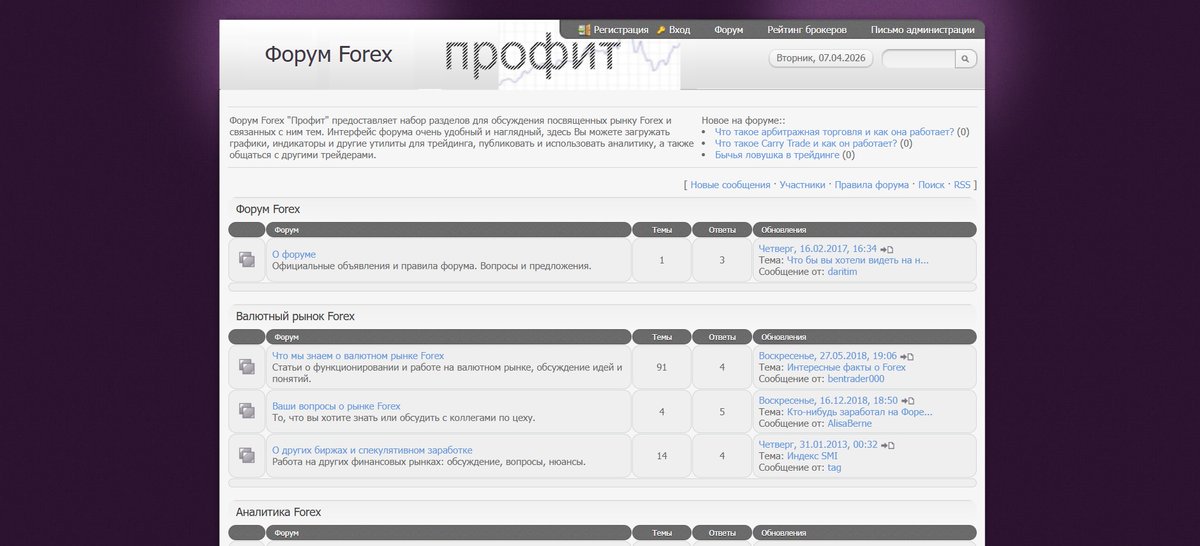
Task: Click the key icon beside Вход
Action: [x=661, y=30]
